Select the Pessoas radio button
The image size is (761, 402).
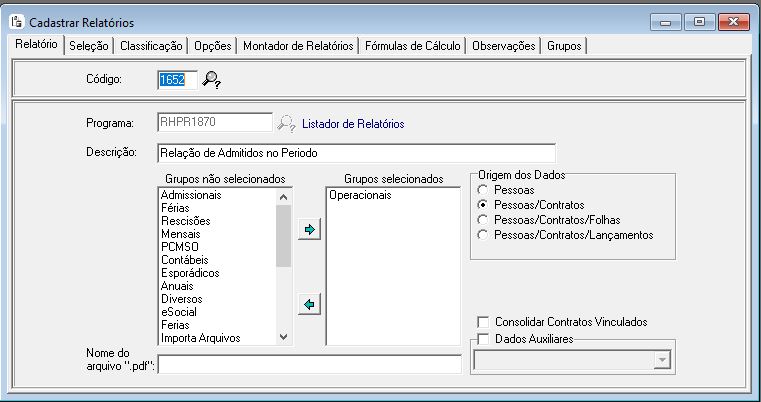pos(485,189)
